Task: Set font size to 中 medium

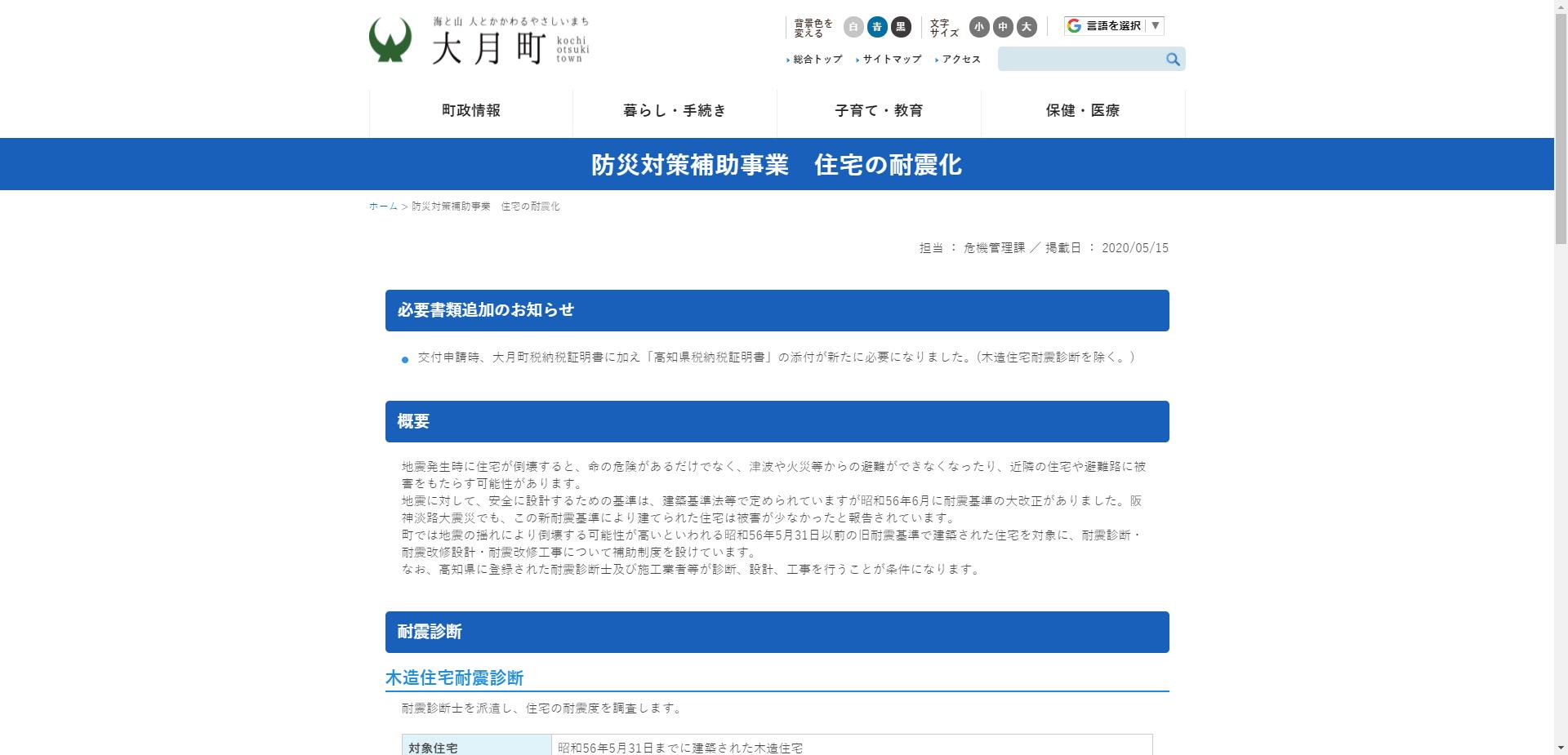Action: (1001, 27)
